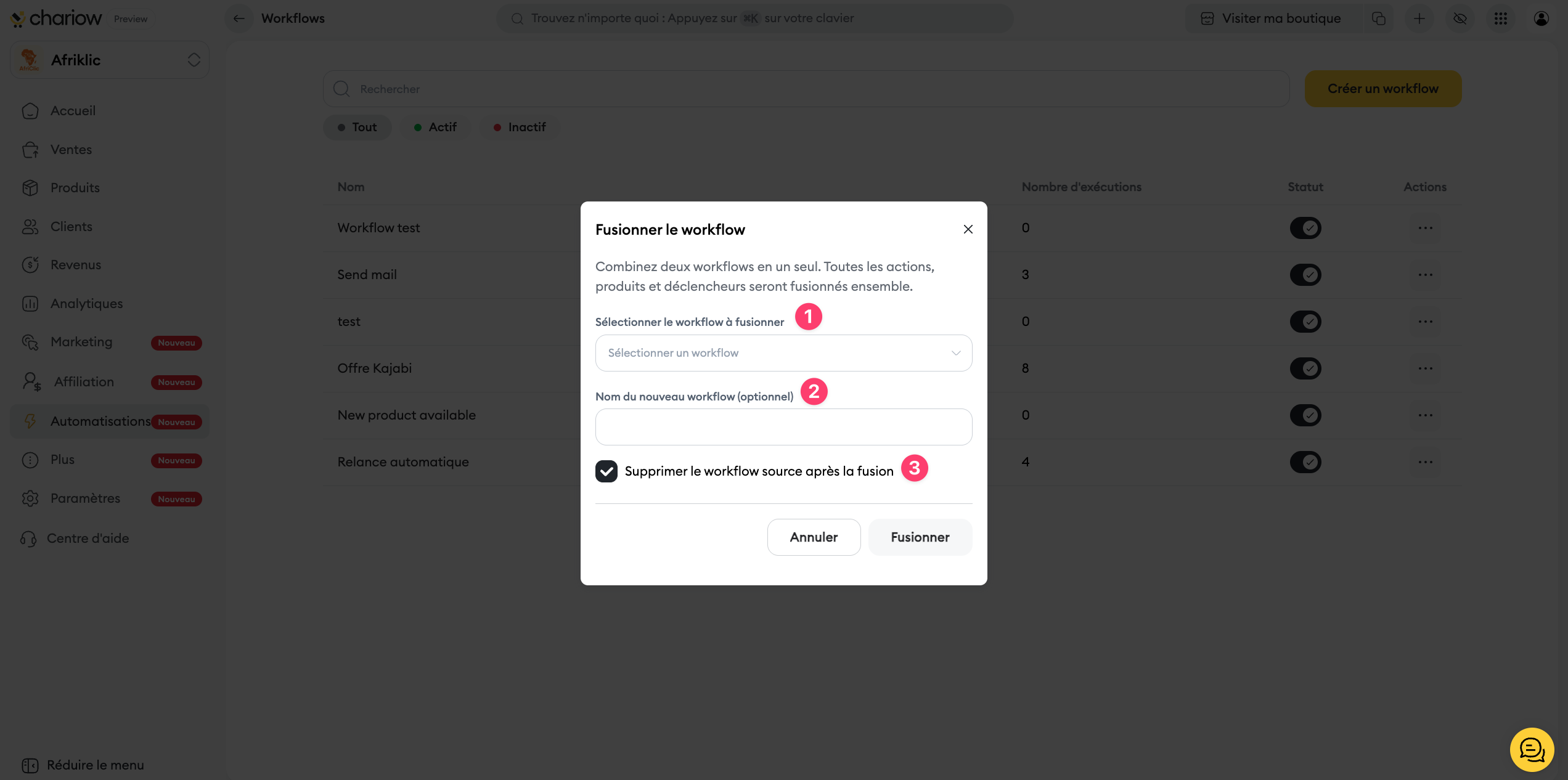Viewport: 1568px width, 780px height.
Task: Click the new workflow name field
Action: (783, 427)
